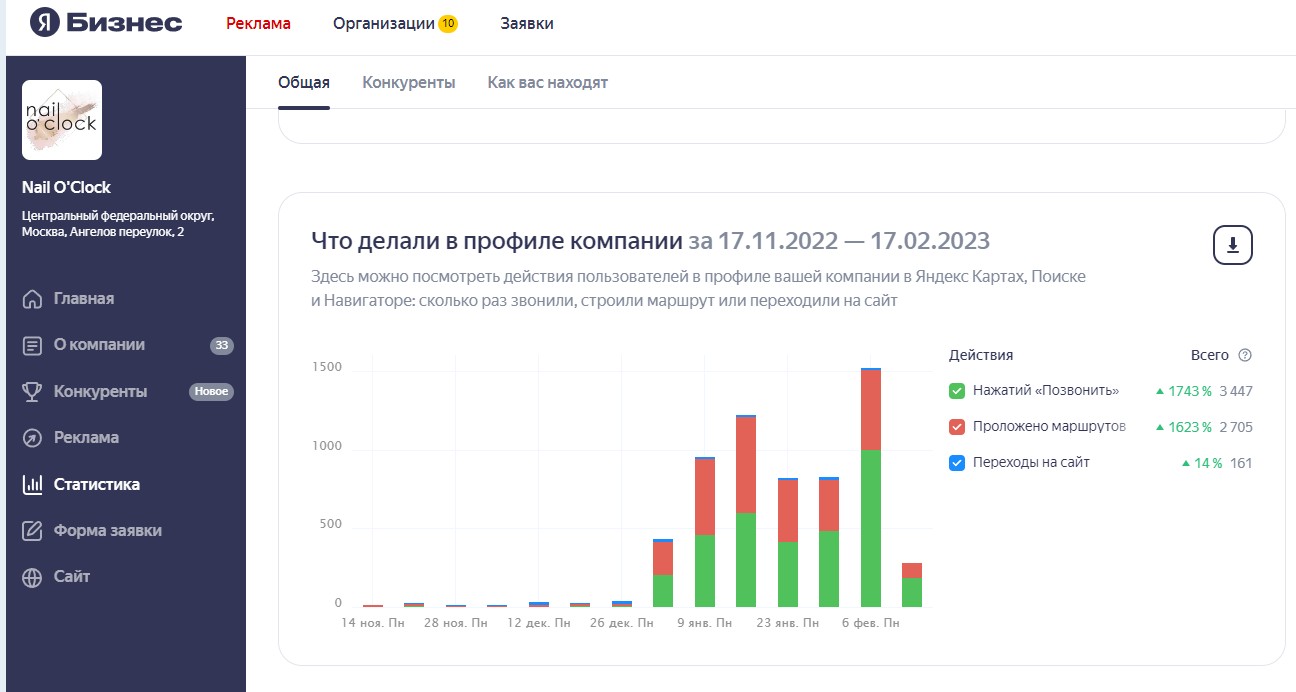Download the company profile statistics report
The height and width of the screenshot is (692, 1296).
point(1232,246)
